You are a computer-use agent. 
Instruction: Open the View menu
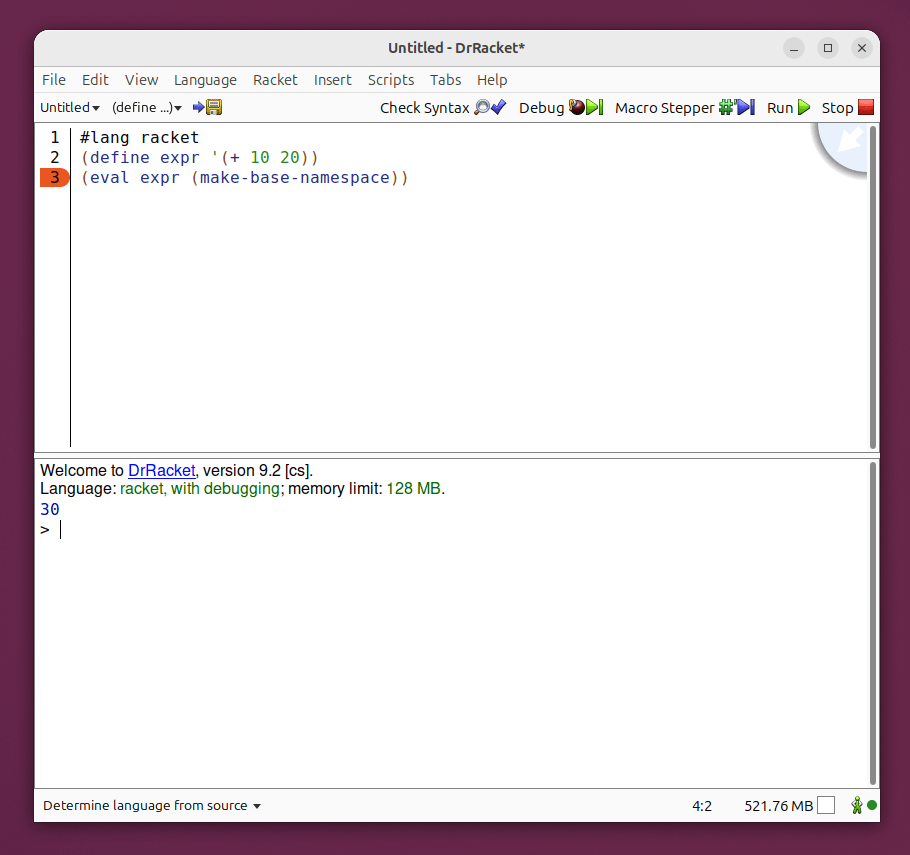141,80
